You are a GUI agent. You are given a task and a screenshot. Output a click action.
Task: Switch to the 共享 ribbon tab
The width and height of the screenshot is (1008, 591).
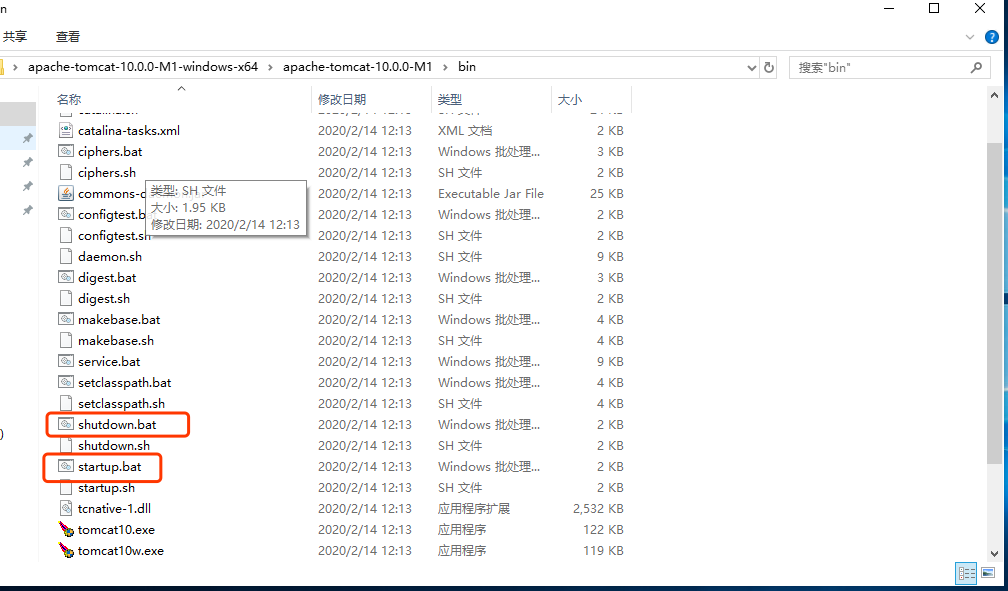(x=15, y=36)
